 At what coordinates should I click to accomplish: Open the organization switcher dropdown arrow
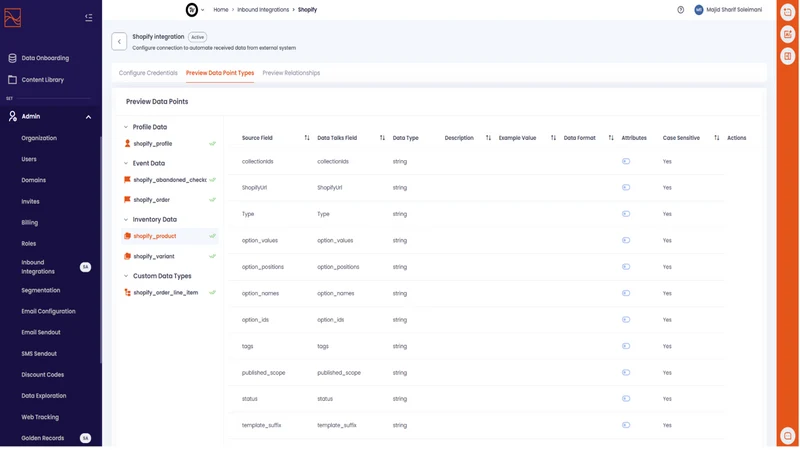coord(203,10)
